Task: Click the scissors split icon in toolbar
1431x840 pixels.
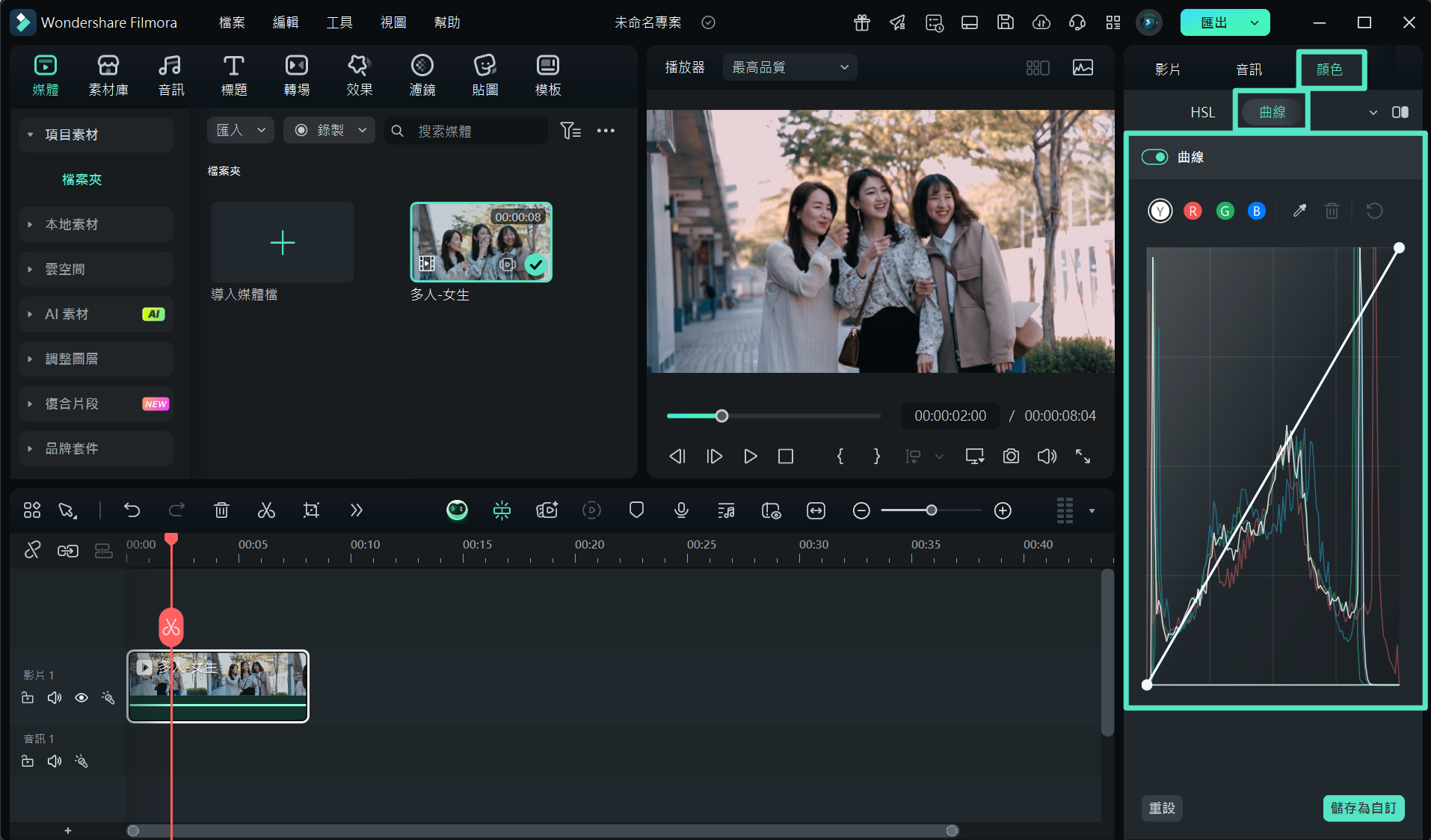Action: [x=266, y=510]
